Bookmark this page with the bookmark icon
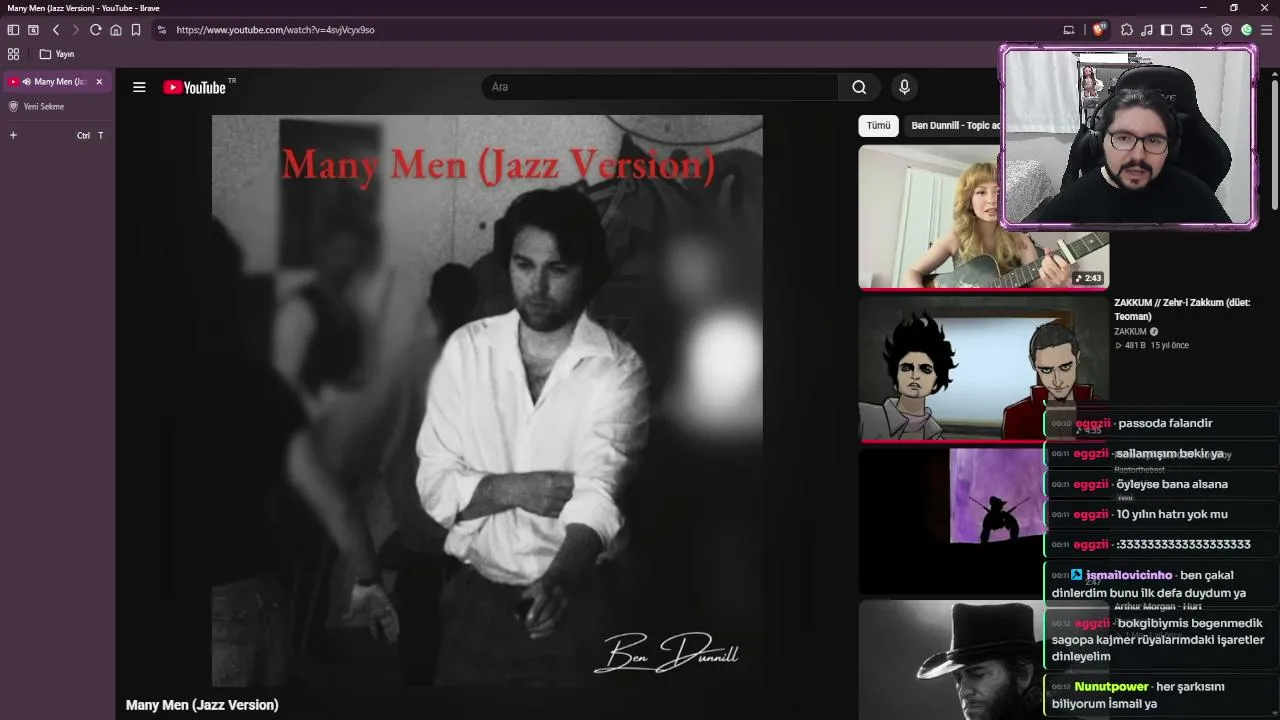Viewport: 1280px width, 720px height. point(136,30)
